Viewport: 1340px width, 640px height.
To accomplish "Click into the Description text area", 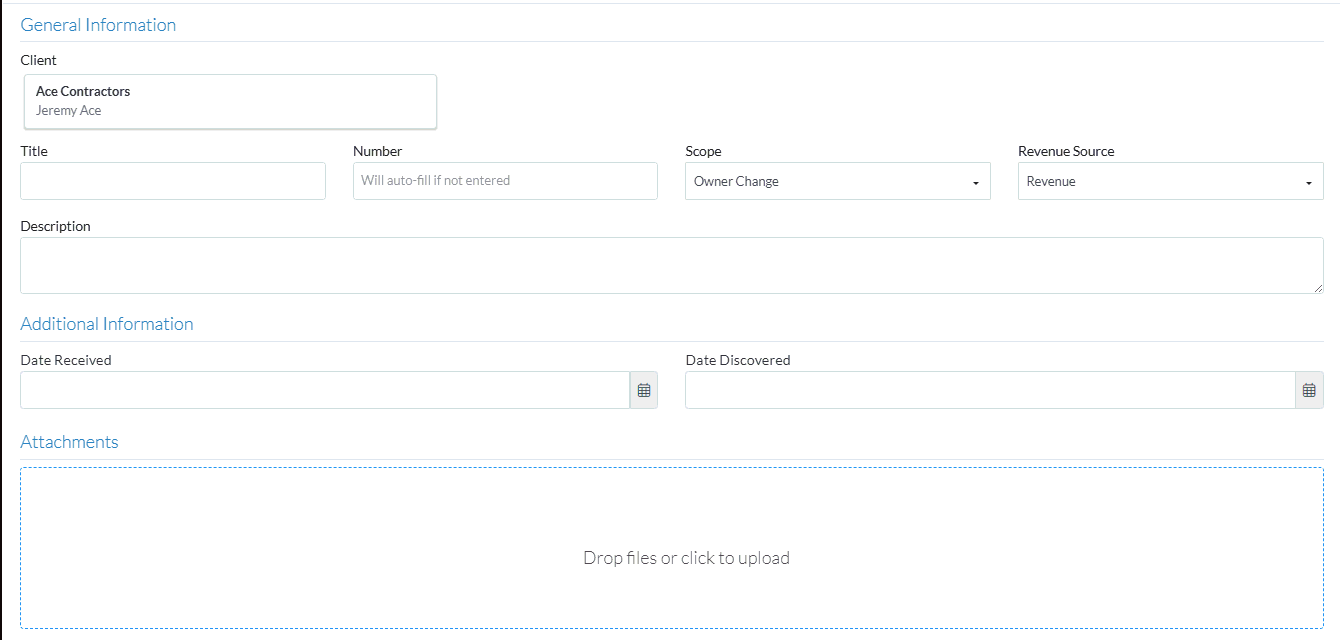I will click(x=670, y=265).
